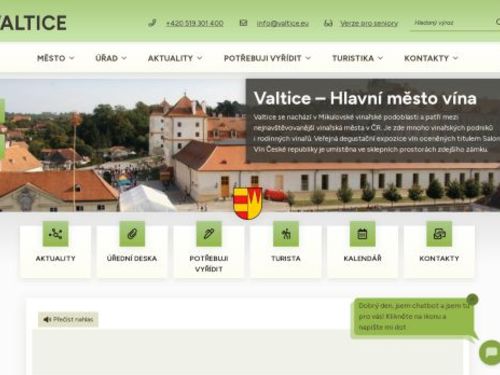Viewport: 500px width, 375px height.
Task: Close the chatbot greeting bubble
Action: [x=472, y=299]
